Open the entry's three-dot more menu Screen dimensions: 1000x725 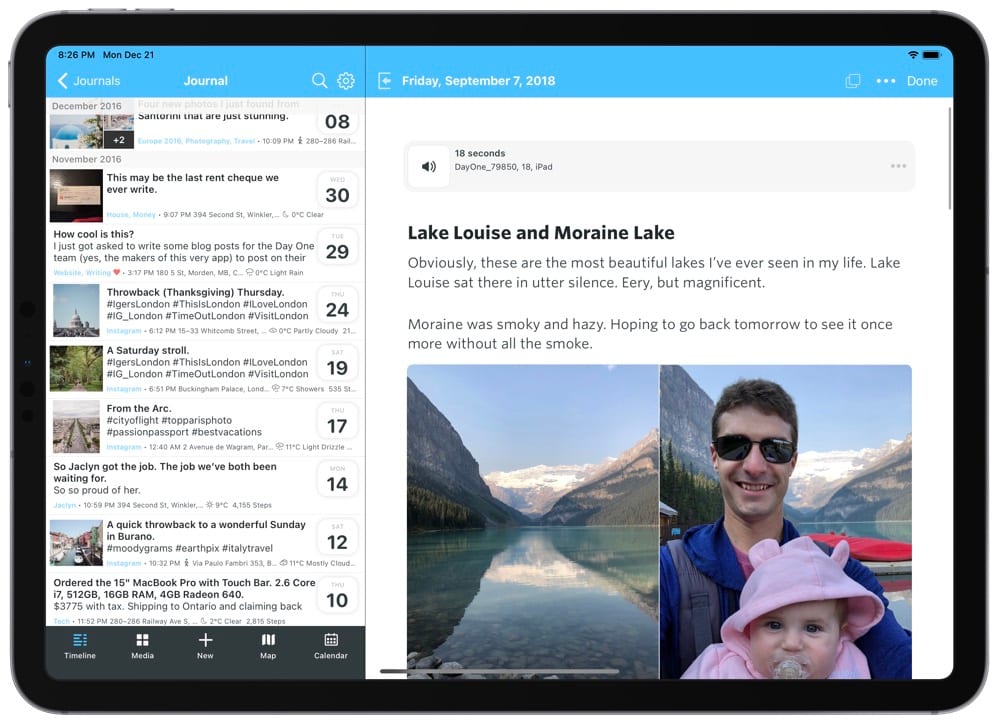pyautogui.click(x=885, y=81)
